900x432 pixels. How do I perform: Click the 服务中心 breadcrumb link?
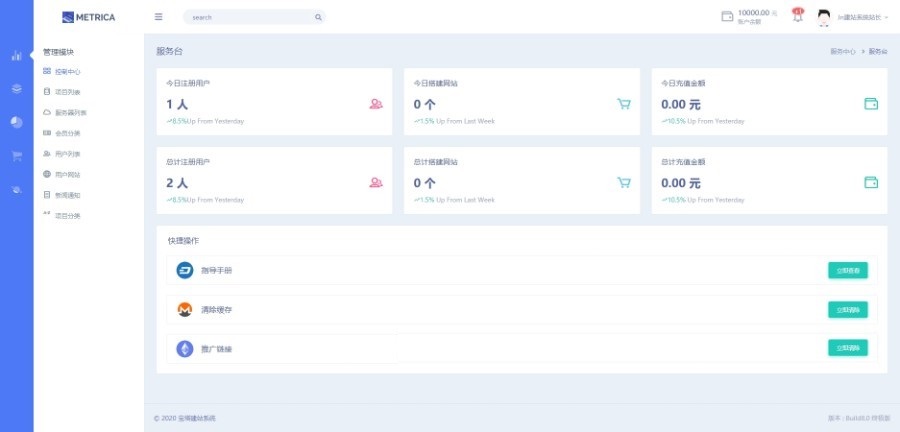pos(843,52)
